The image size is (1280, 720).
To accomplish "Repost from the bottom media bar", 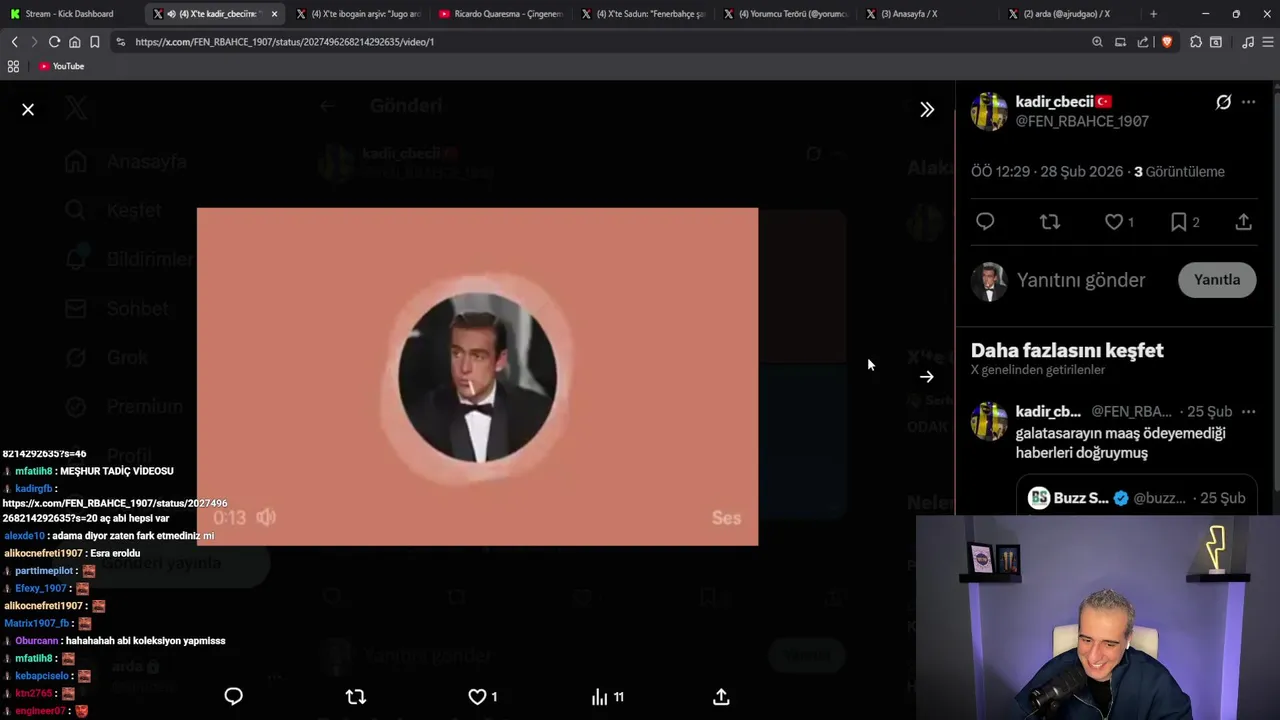I will pos(355,696).
